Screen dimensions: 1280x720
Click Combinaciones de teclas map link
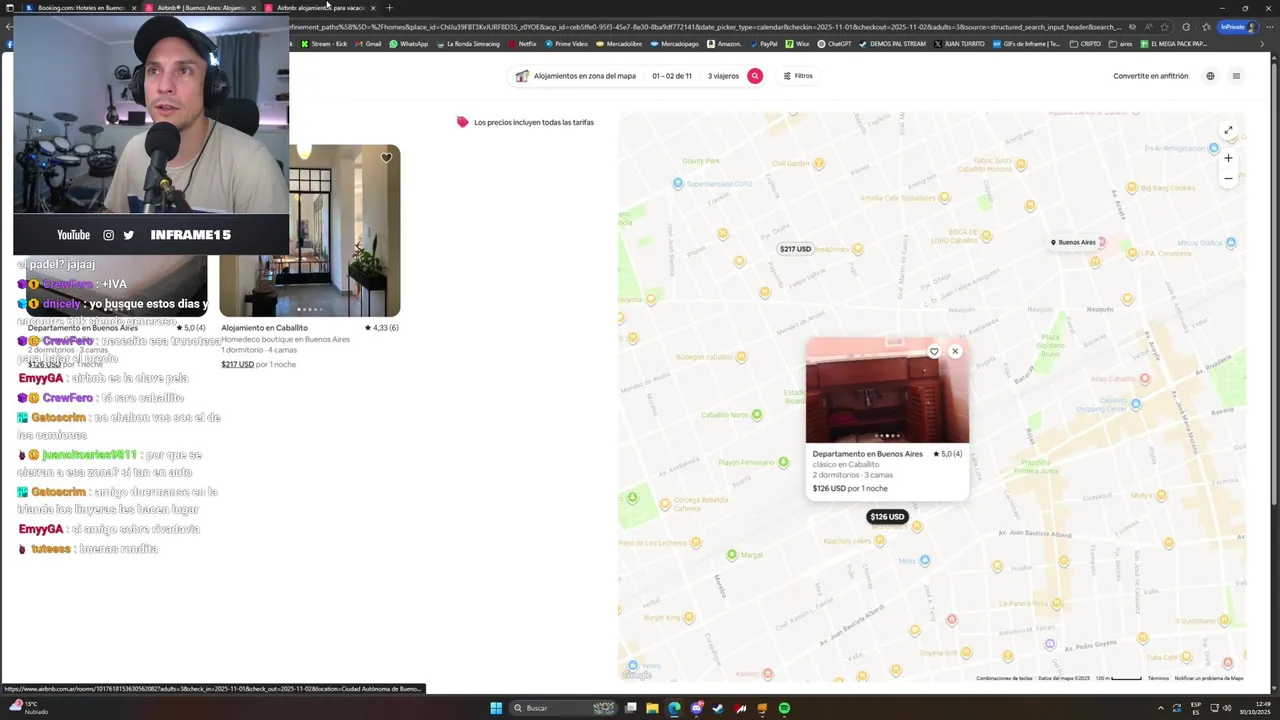pos(1004,678)
